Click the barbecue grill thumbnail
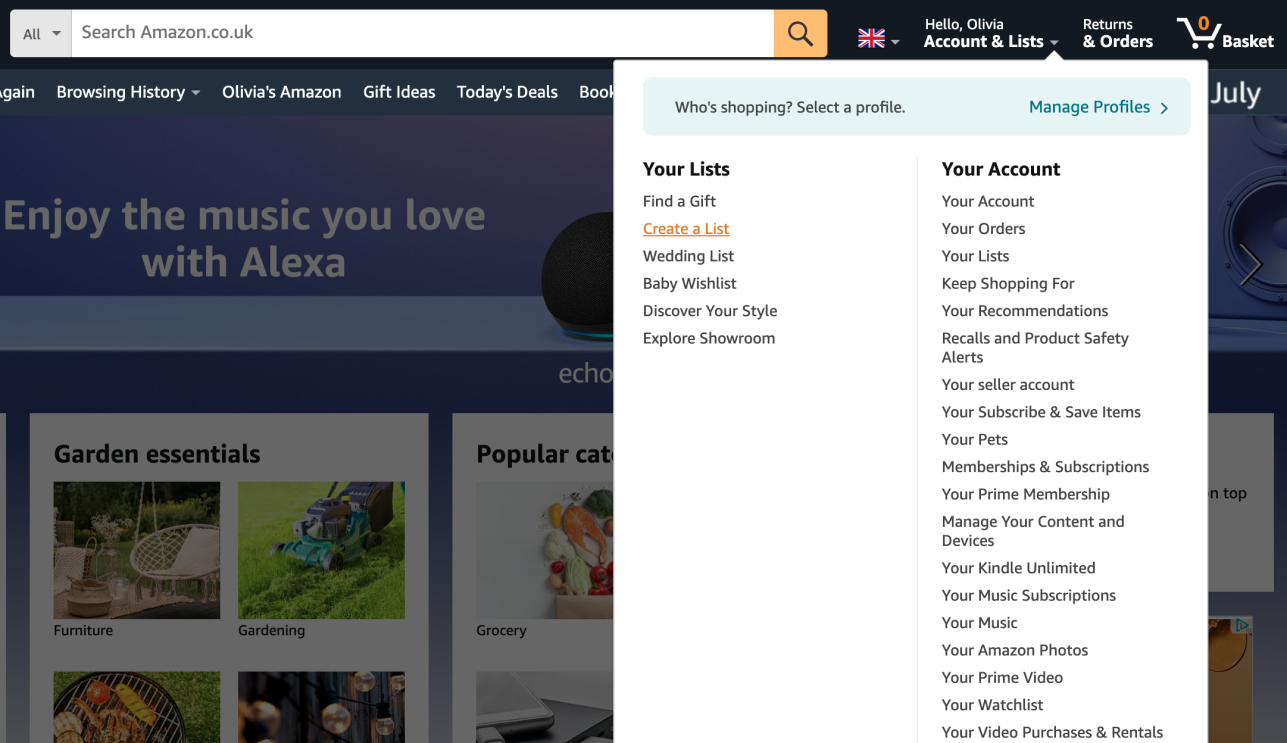Viewport: 1287px width, 743px height. tap(137, 707)
